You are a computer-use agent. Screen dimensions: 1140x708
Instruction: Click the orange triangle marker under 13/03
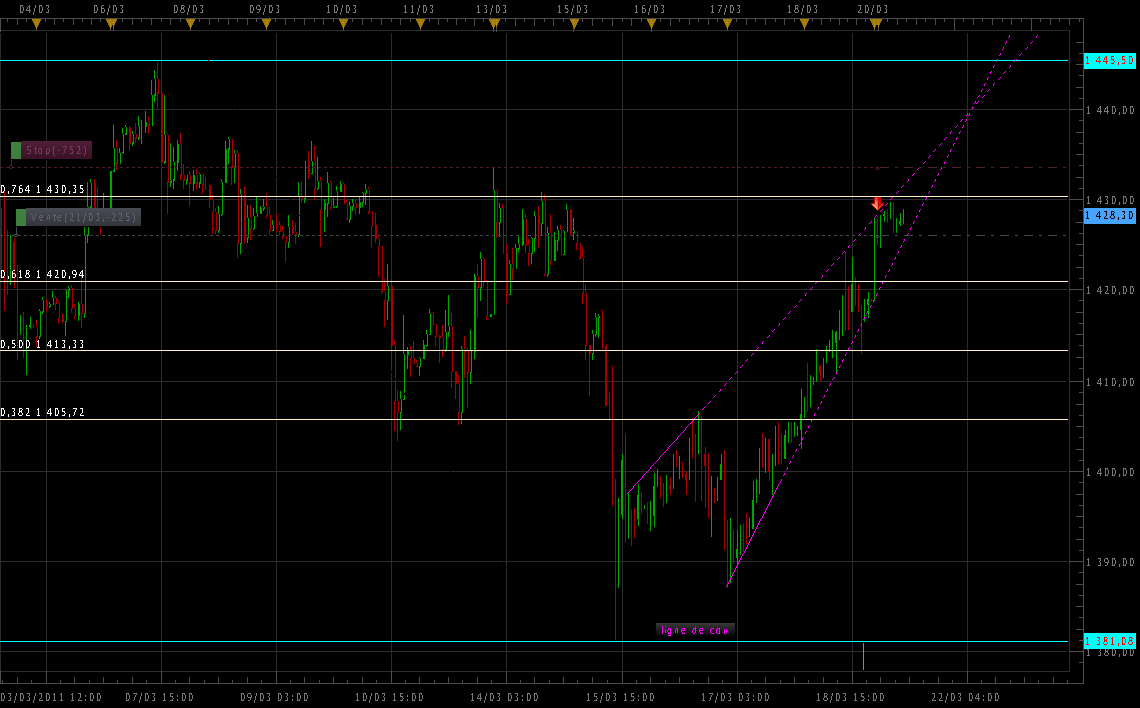click(494, 25)
